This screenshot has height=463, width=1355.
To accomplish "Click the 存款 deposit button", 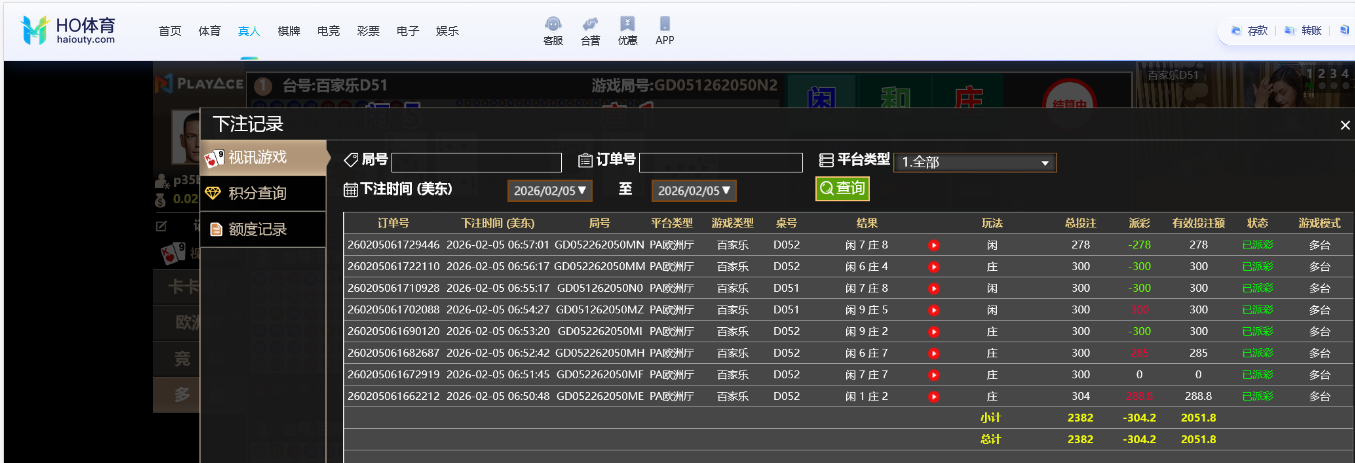I will pos(1250,31).
